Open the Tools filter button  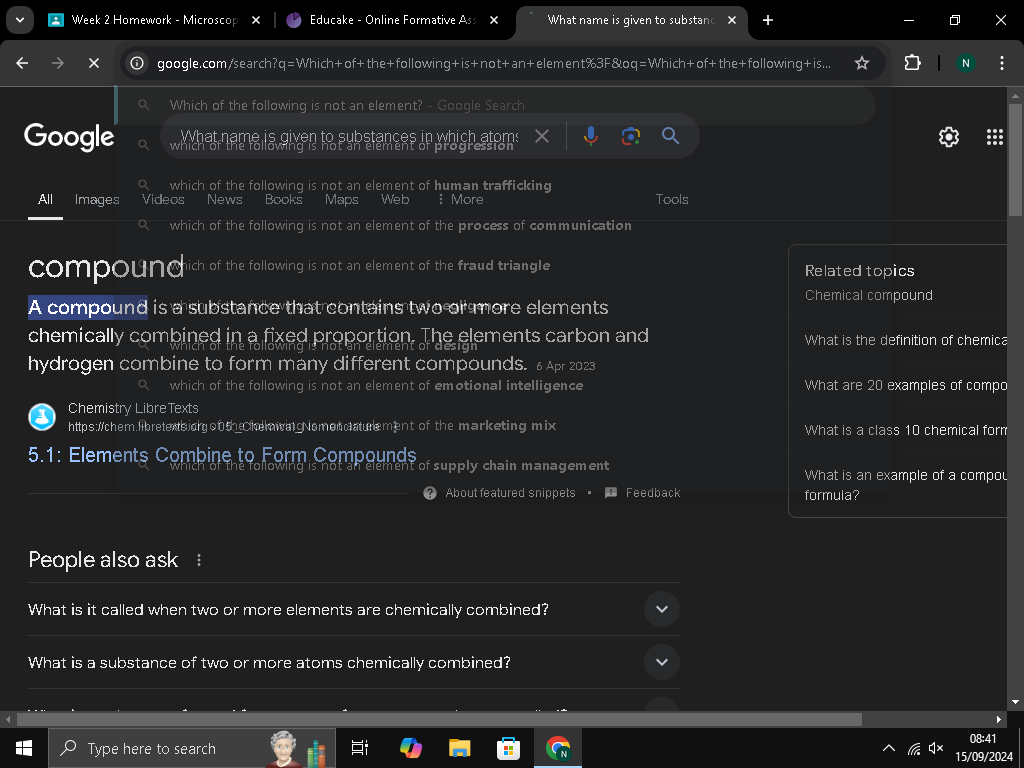[x=672, y=199]
